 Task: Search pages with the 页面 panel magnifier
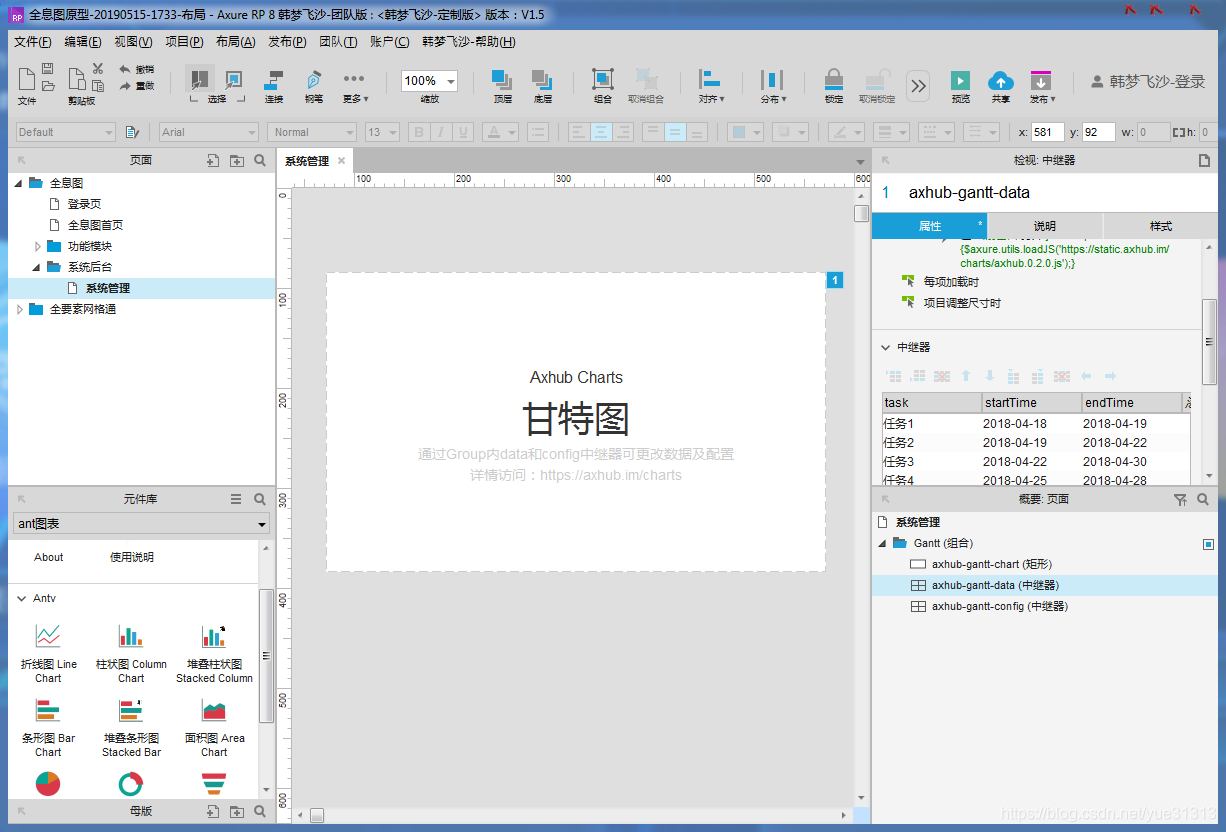pos(260,160)
